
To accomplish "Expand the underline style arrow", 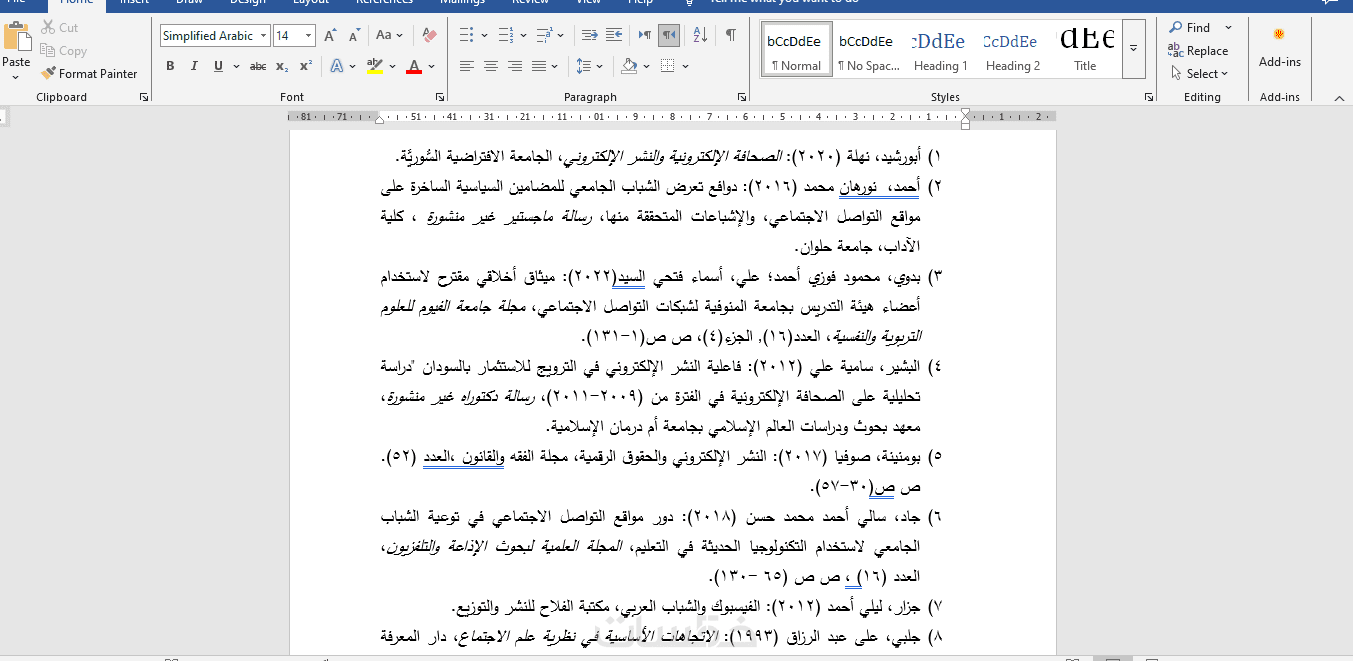I will point(234,67).
